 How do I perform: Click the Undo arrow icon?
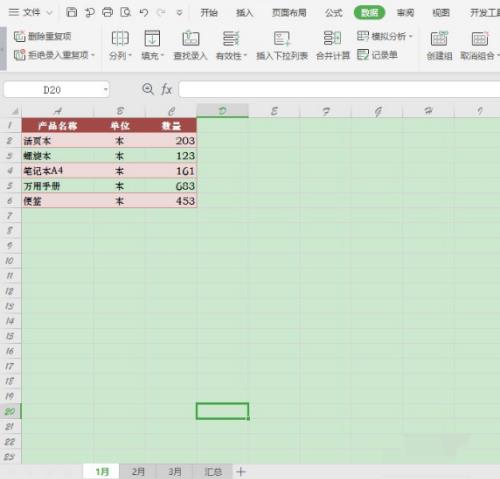(x=144, y=13)
